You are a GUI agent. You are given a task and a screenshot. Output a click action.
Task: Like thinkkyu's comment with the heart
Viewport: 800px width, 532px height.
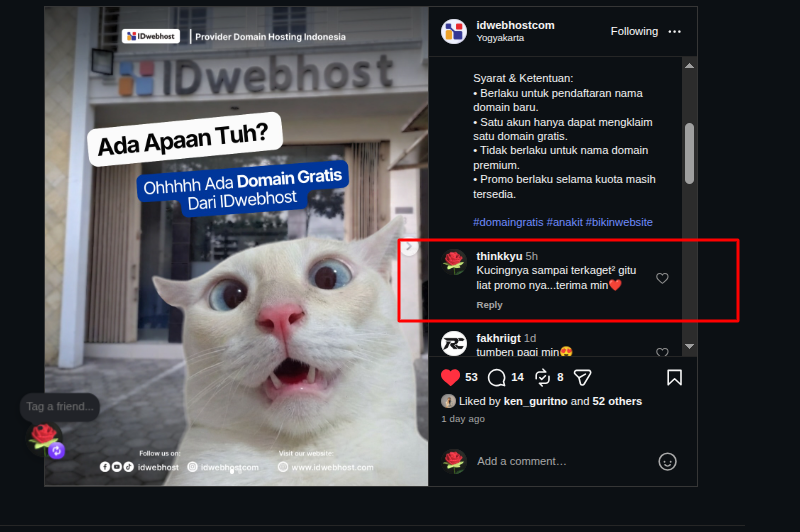point(662,278)
